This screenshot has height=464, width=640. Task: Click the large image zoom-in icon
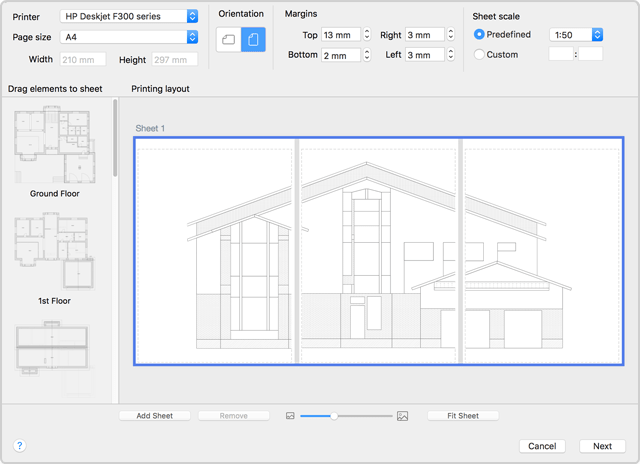pyautogui.click(x=402, y=415)
